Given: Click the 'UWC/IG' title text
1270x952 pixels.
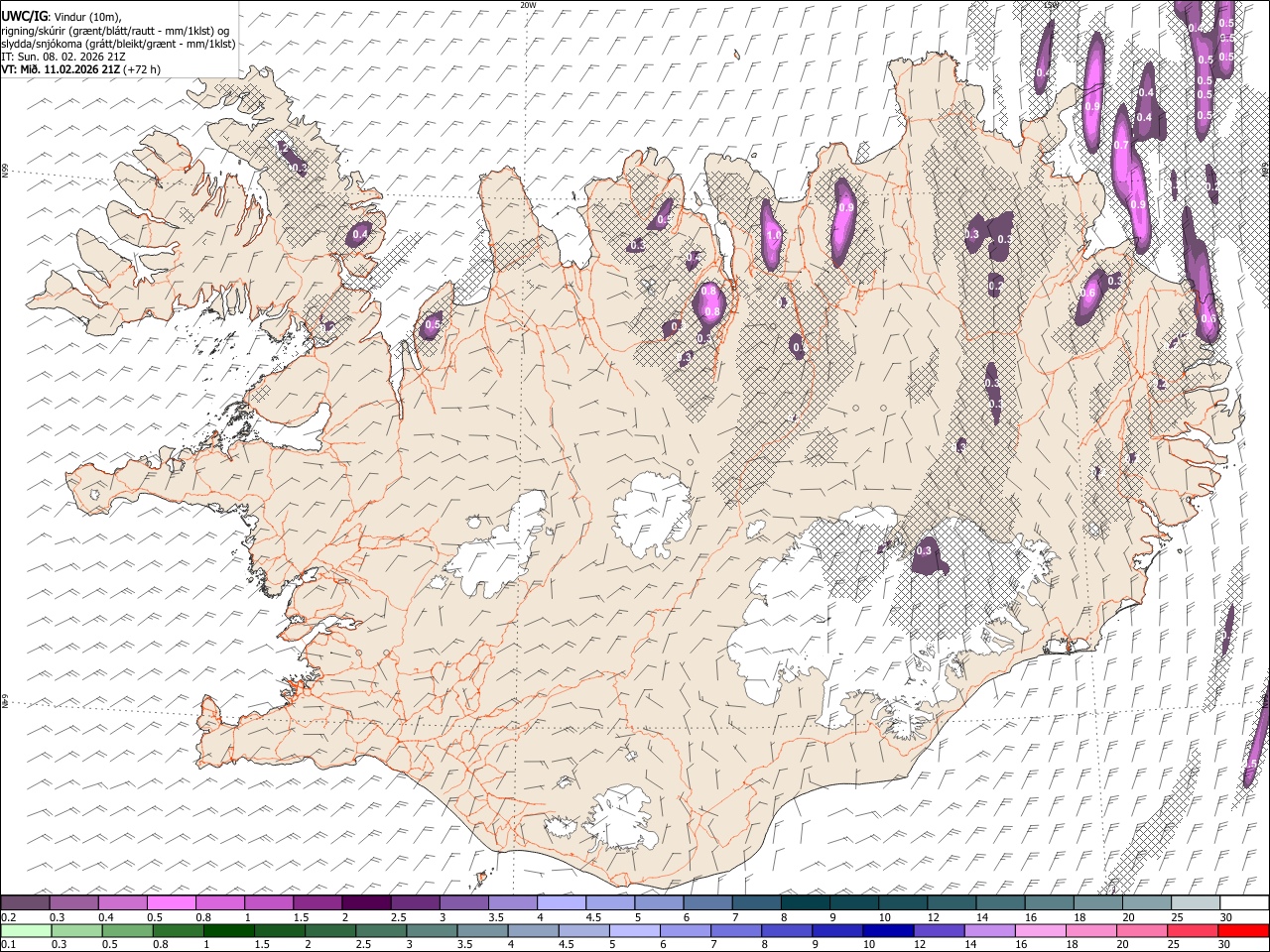Looking at the screenshot, I should (x=24, y=17).
